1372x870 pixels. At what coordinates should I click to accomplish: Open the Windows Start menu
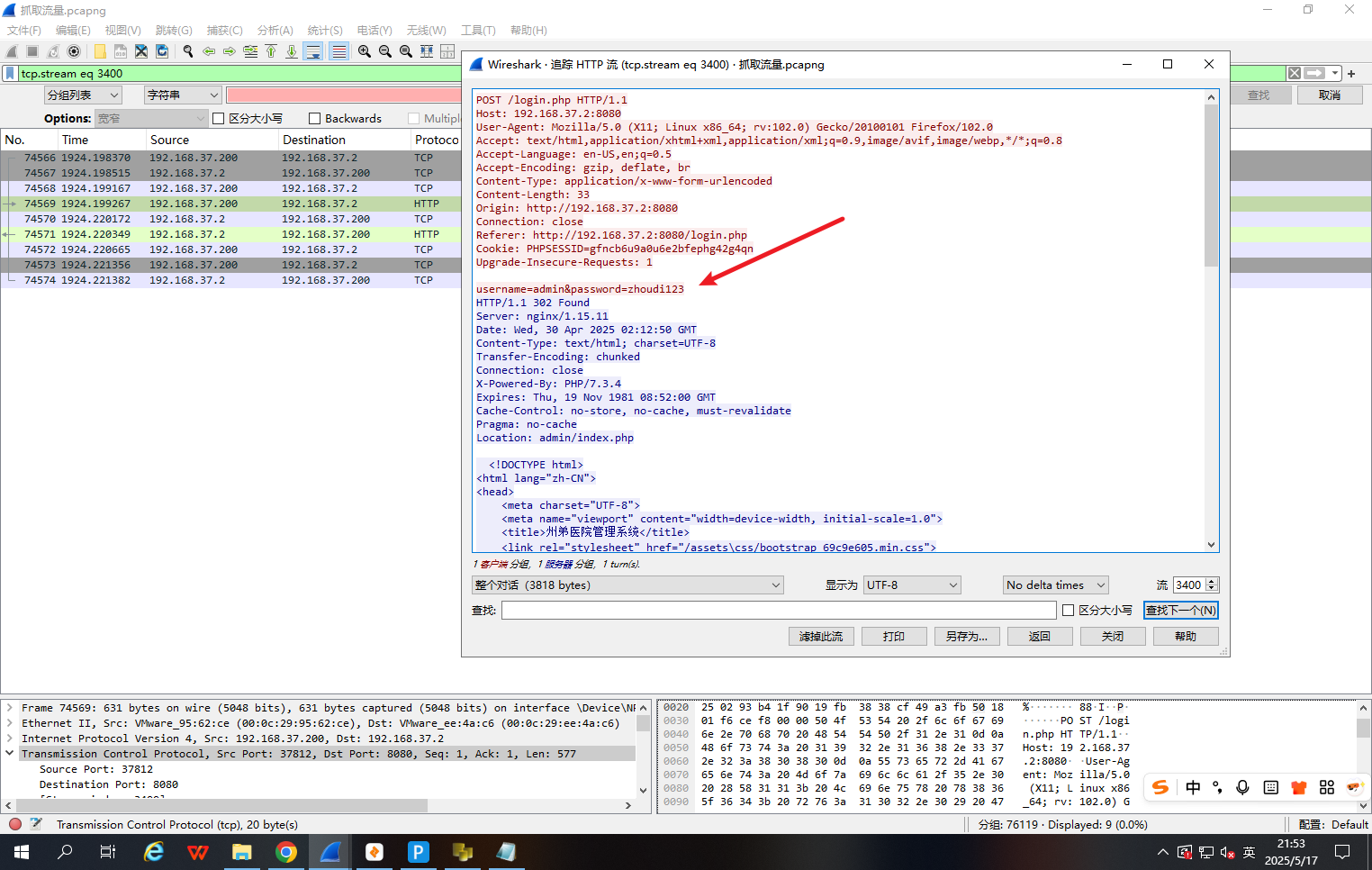click(22, 852)
